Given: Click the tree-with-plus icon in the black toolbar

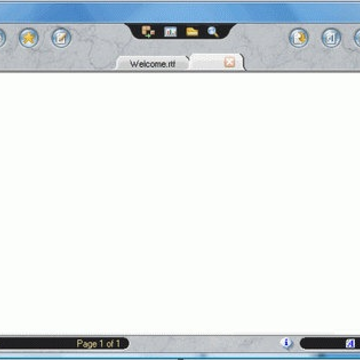Looking at the screenshot, I should click(148, 32).
